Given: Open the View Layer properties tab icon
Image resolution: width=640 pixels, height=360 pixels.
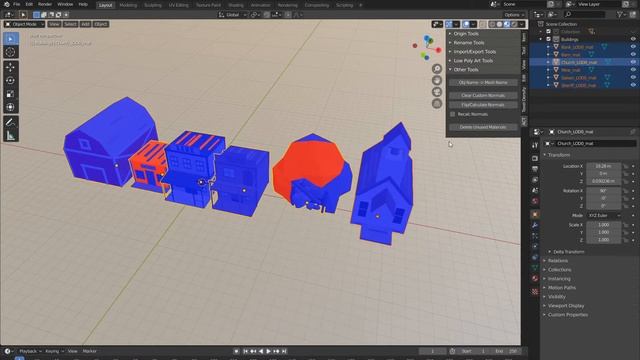Looking at the screenshot, I should pyautogui.click(x=535, y=180).
